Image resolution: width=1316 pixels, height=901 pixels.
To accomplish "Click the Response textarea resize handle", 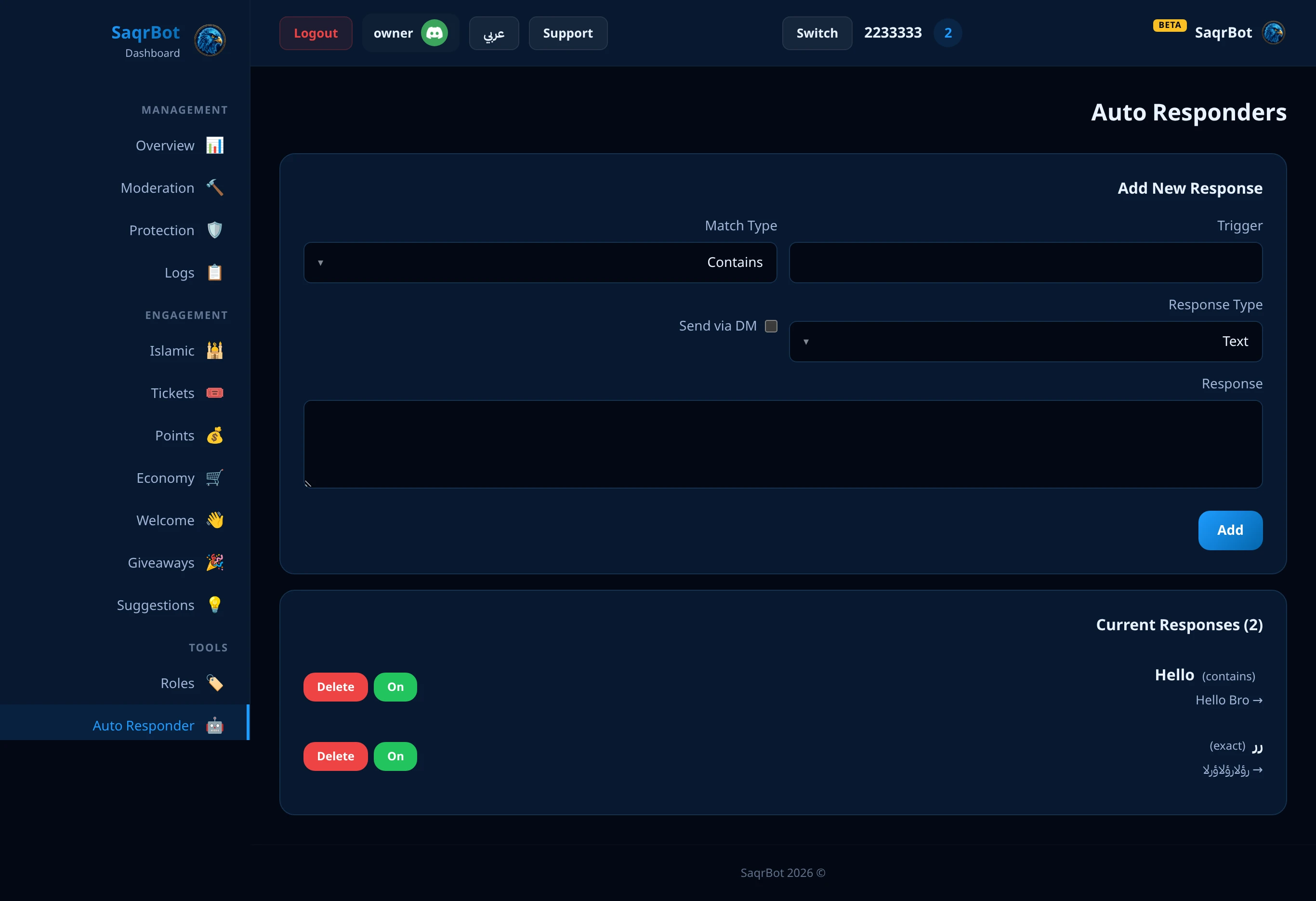I will click(308, 484).
